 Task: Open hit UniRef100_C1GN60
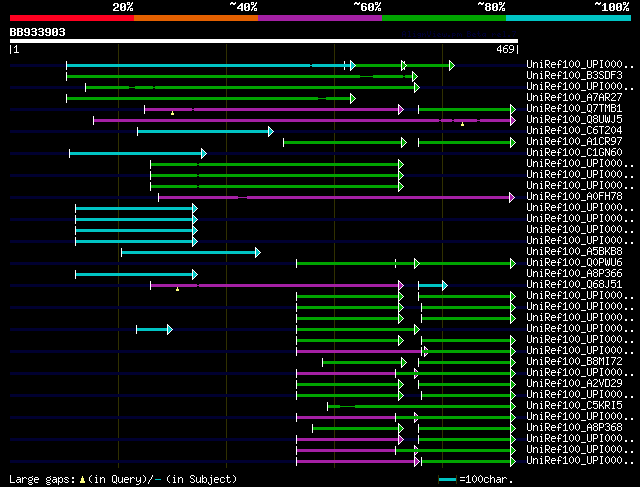574,152
